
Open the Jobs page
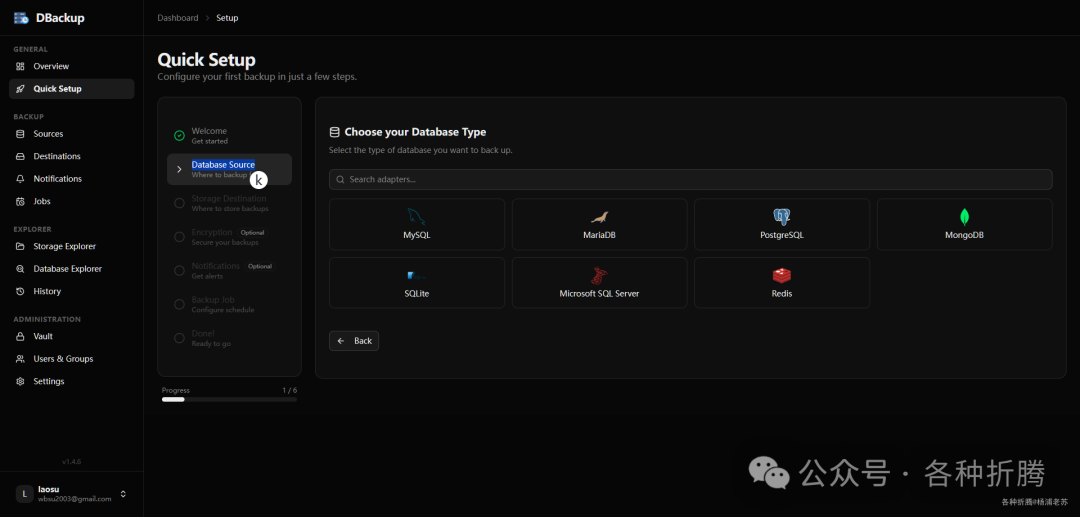[x=72, y=202]
